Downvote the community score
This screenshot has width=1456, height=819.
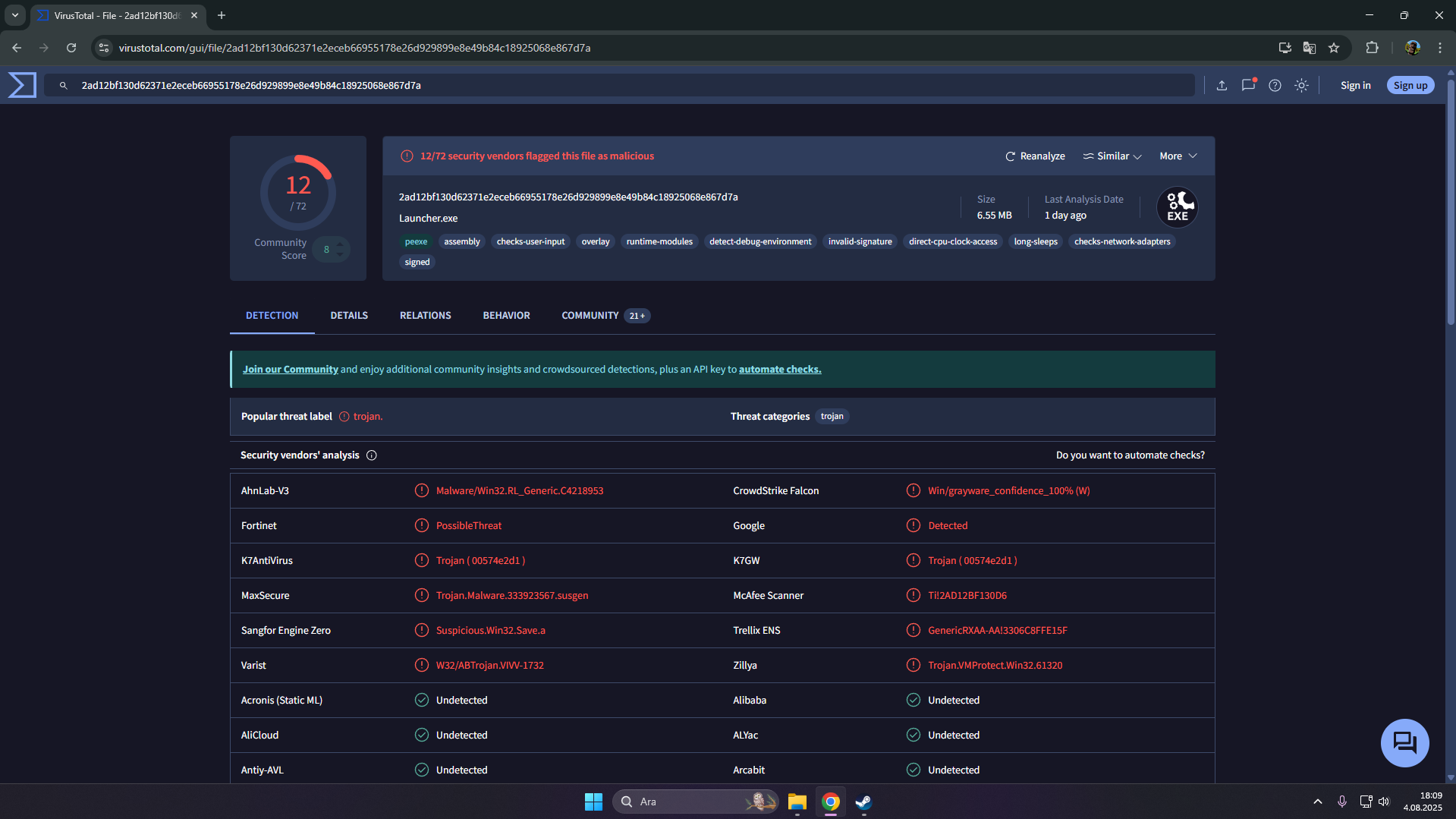340,254
